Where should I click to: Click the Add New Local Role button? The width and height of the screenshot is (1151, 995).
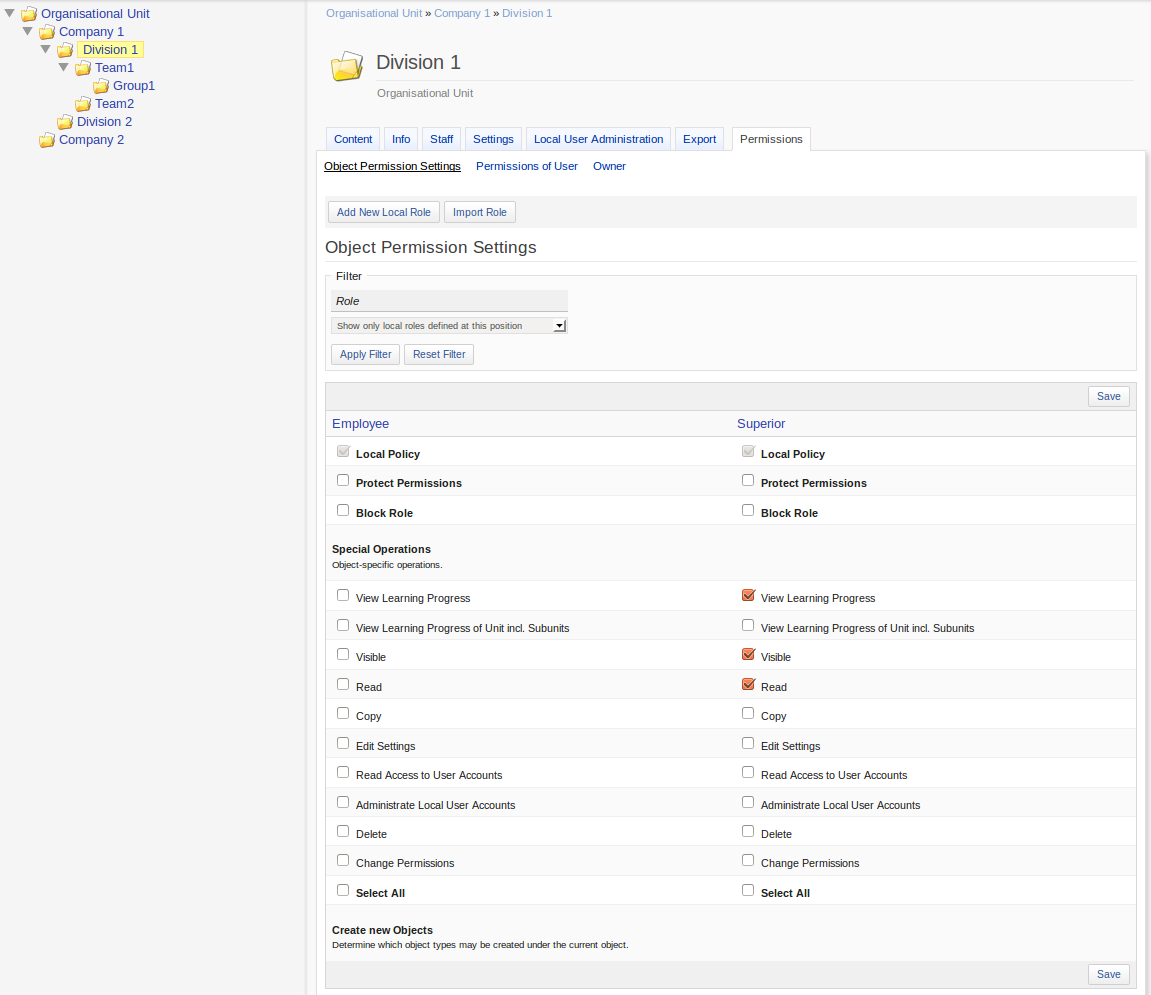point(383,212)
